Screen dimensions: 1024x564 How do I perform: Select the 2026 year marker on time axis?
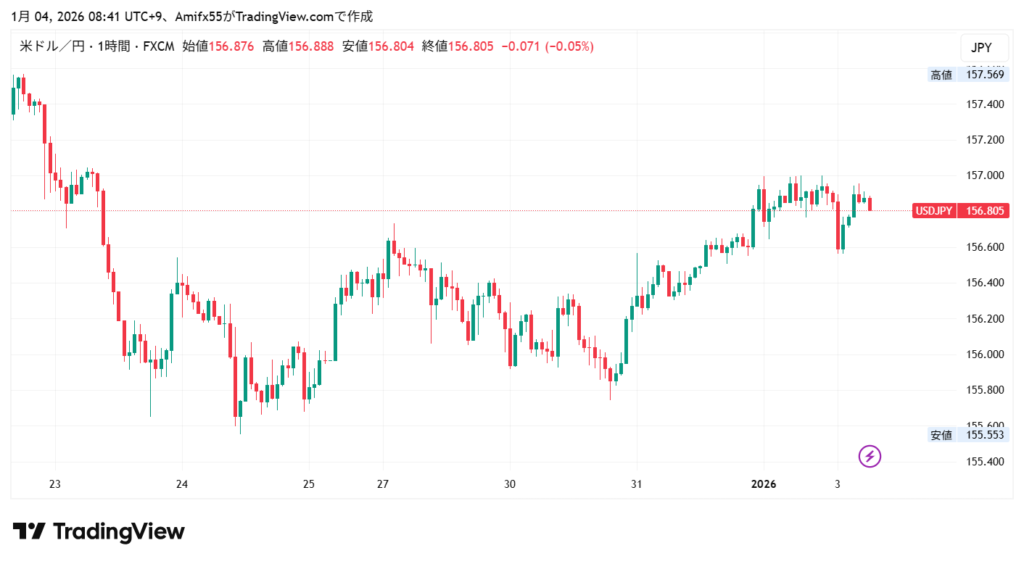pos(763,483)
